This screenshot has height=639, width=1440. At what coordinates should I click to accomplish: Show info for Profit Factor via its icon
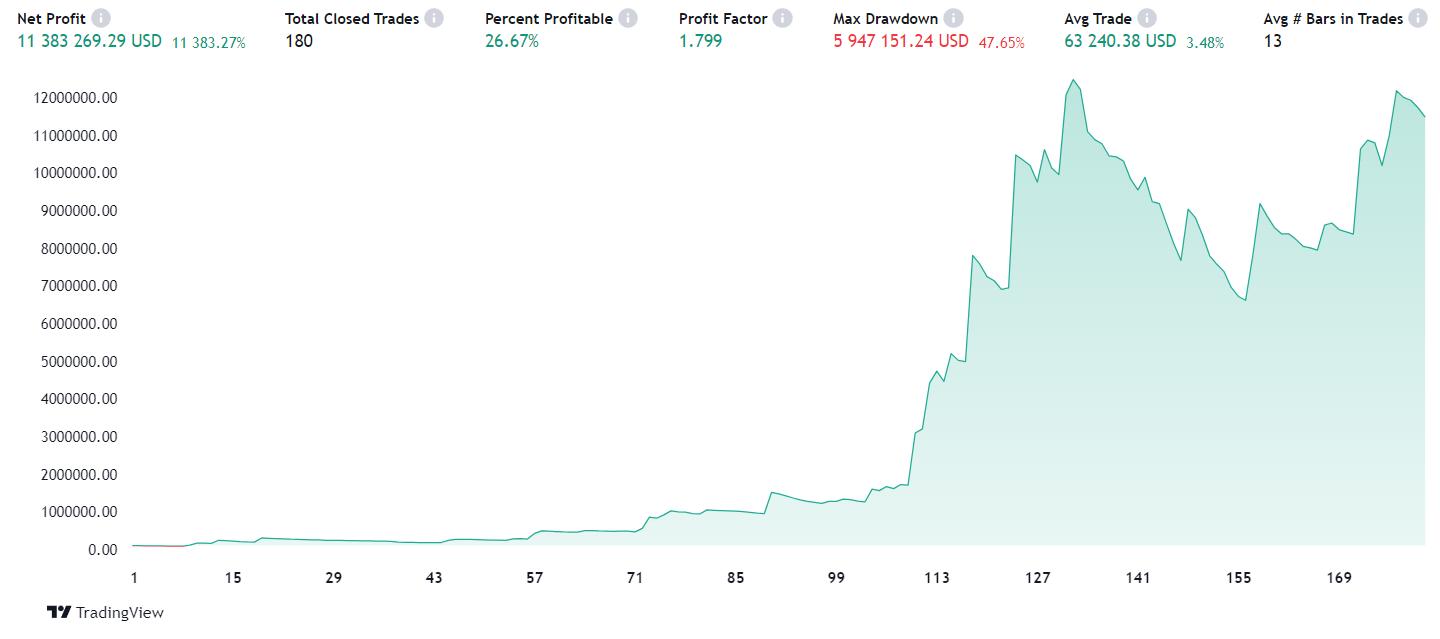point(782,18)
